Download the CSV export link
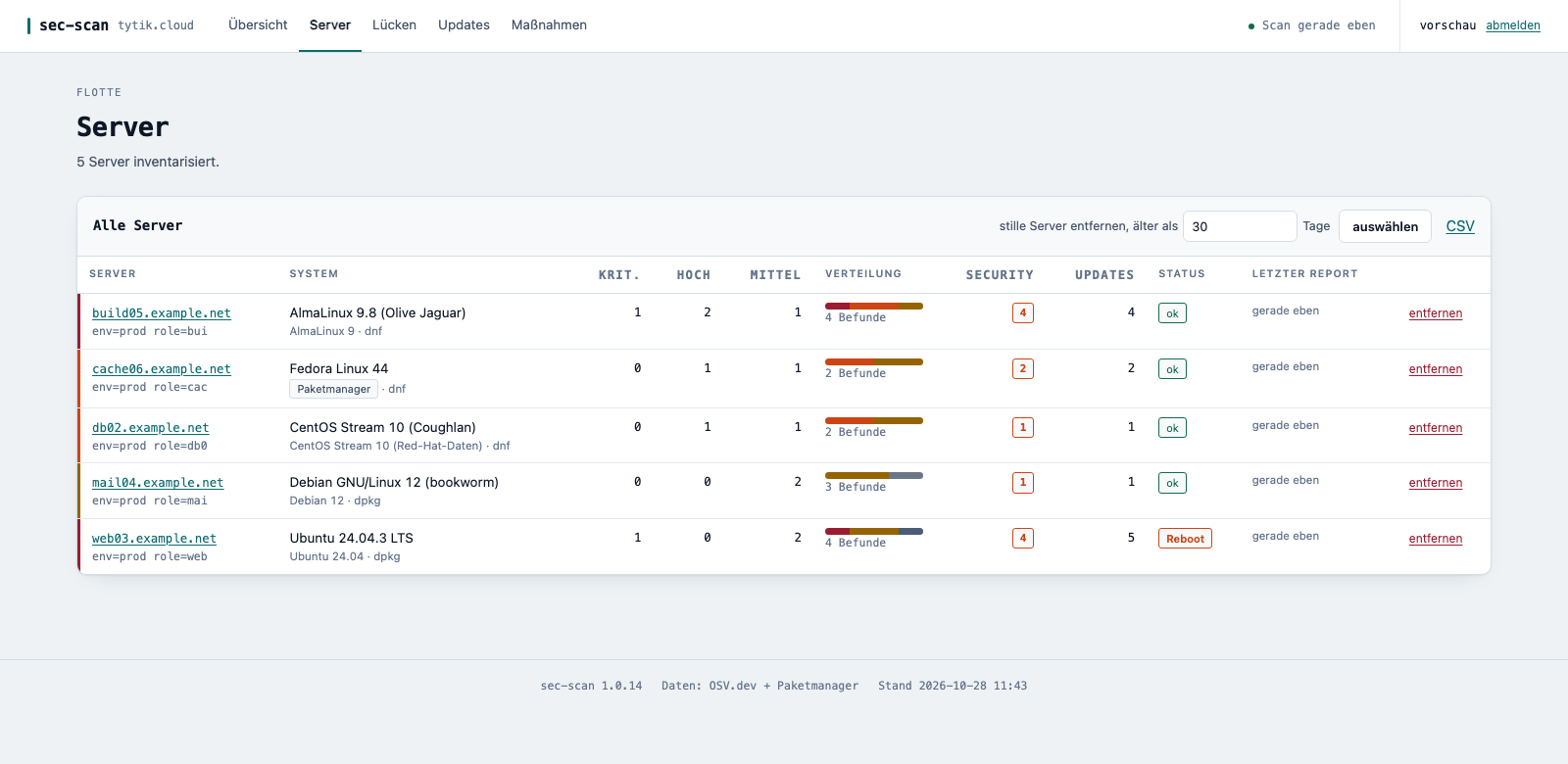Image resolution: width=1568 pixels, height=764 pixels. point(1460,226)
